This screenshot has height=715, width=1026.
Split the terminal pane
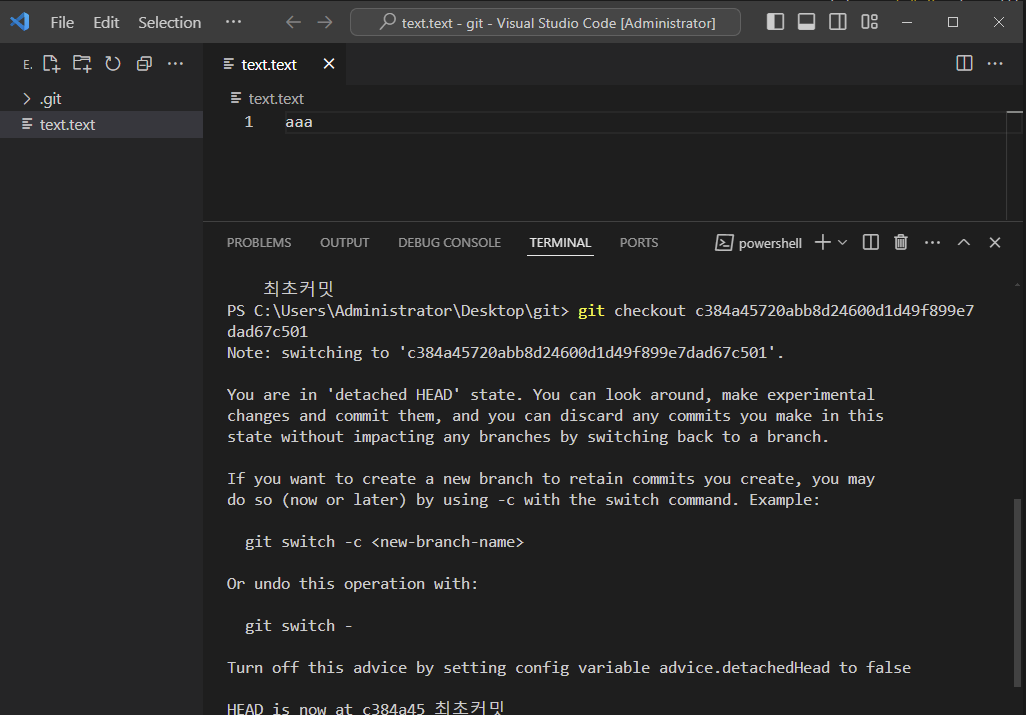871,243
